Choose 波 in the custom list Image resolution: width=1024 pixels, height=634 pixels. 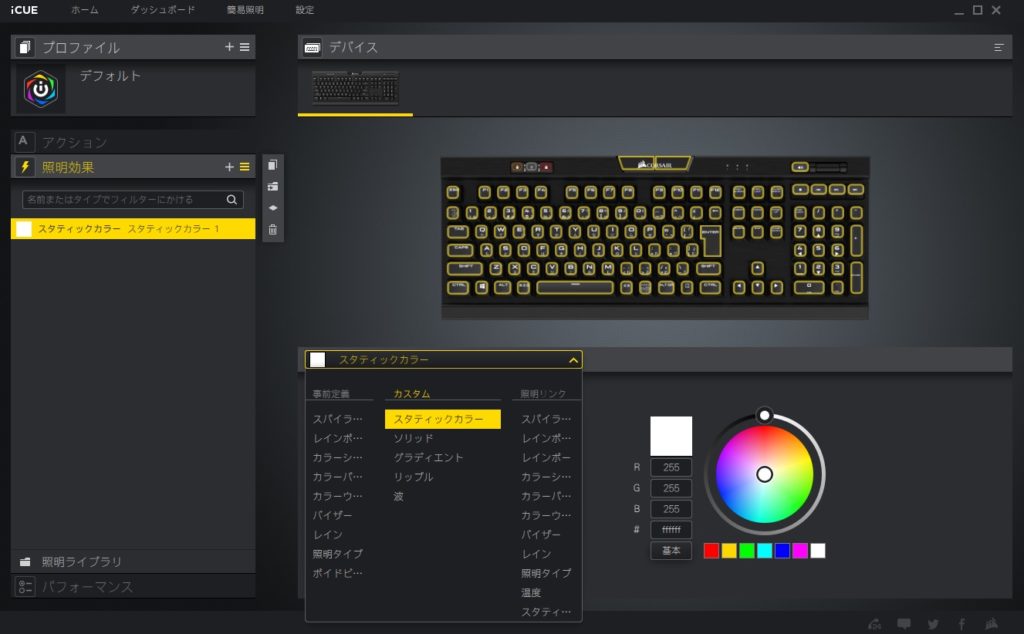click(x=398, y=497)
